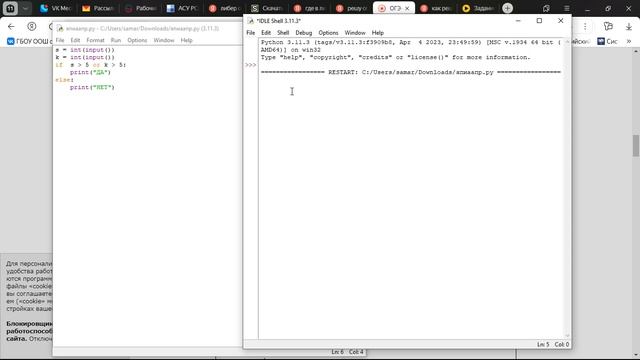Switch to the АСУ РС browser tab
The image size is (640, 360).
pyautogui.click(x=182, y=8)
